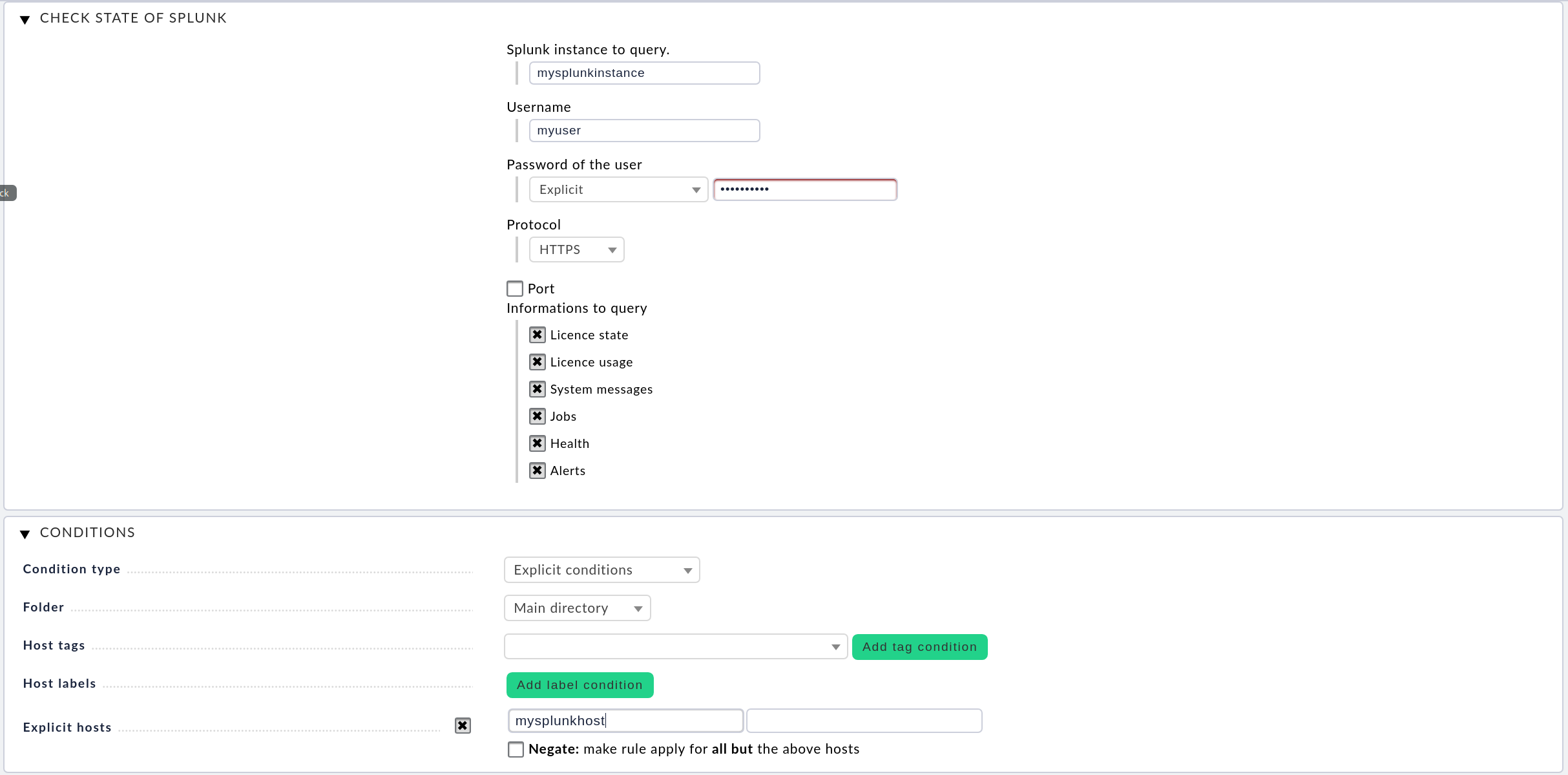The width and height of the screenshot is (1568, 775).
Task: Click the empty second explicit host field
Action: click(864, 721)
